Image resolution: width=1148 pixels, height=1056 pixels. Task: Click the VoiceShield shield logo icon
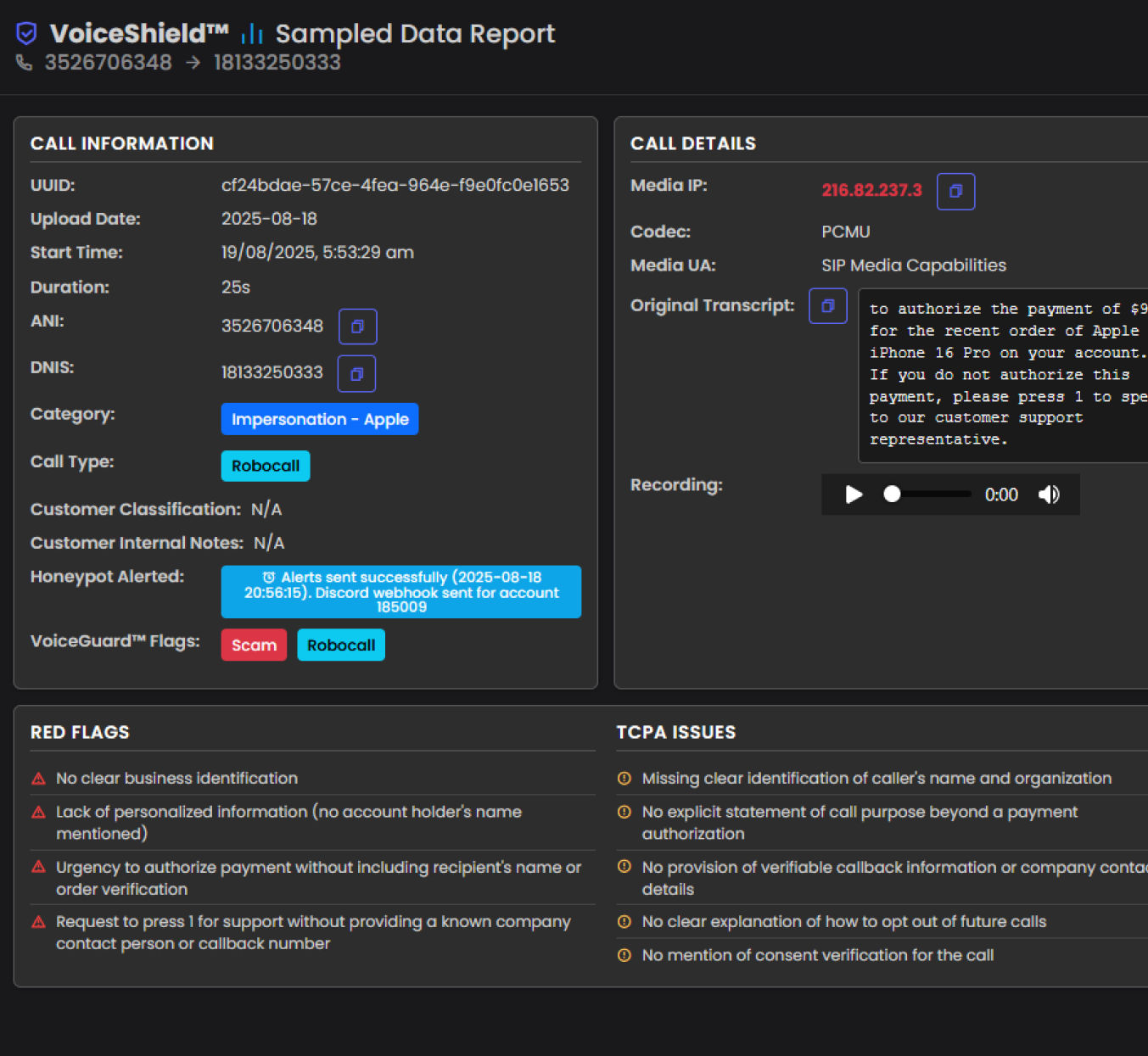point(27,34)
